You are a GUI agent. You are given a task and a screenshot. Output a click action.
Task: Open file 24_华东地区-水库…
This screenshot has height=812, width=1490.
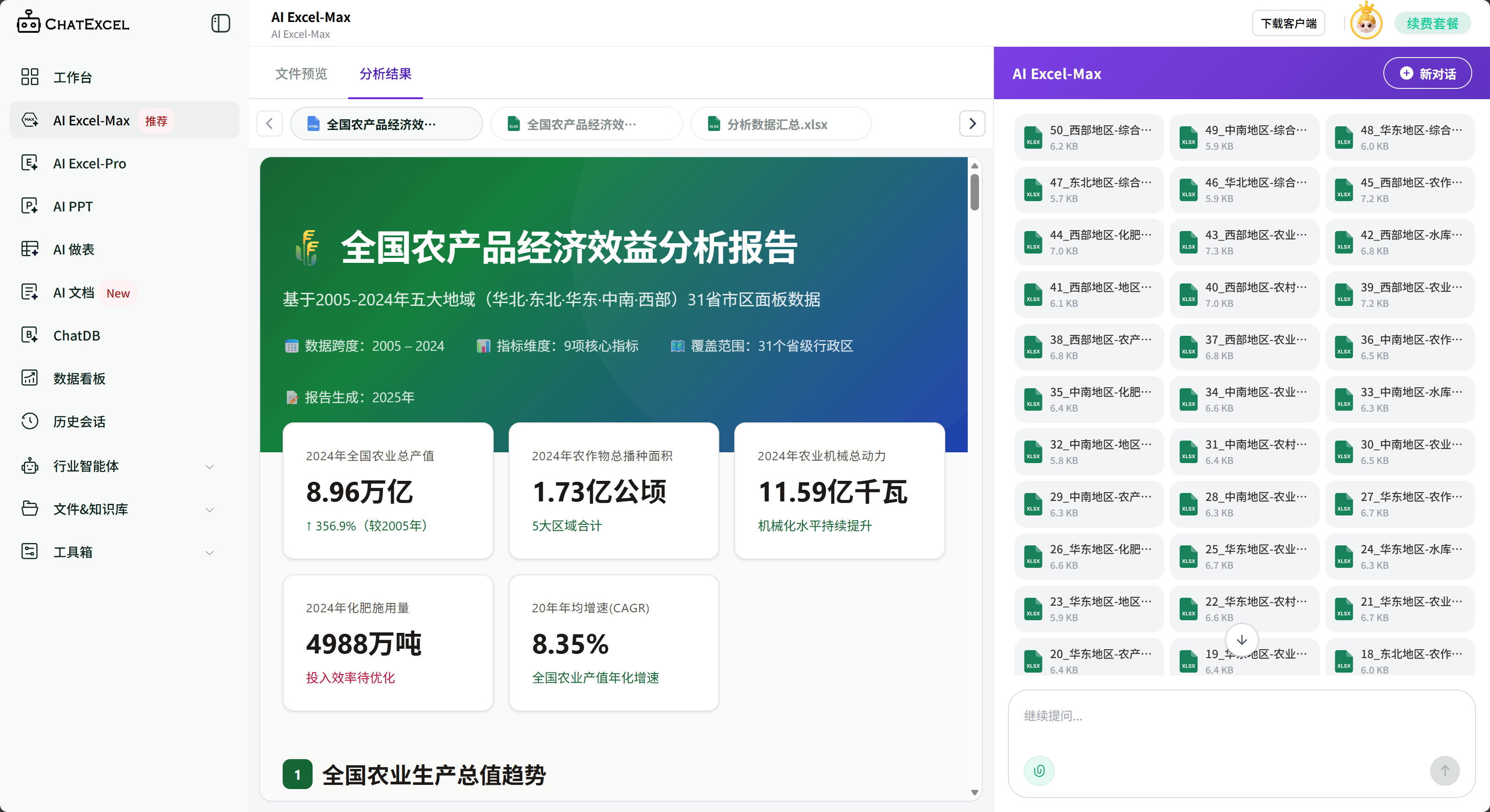tap(1399, 557)
